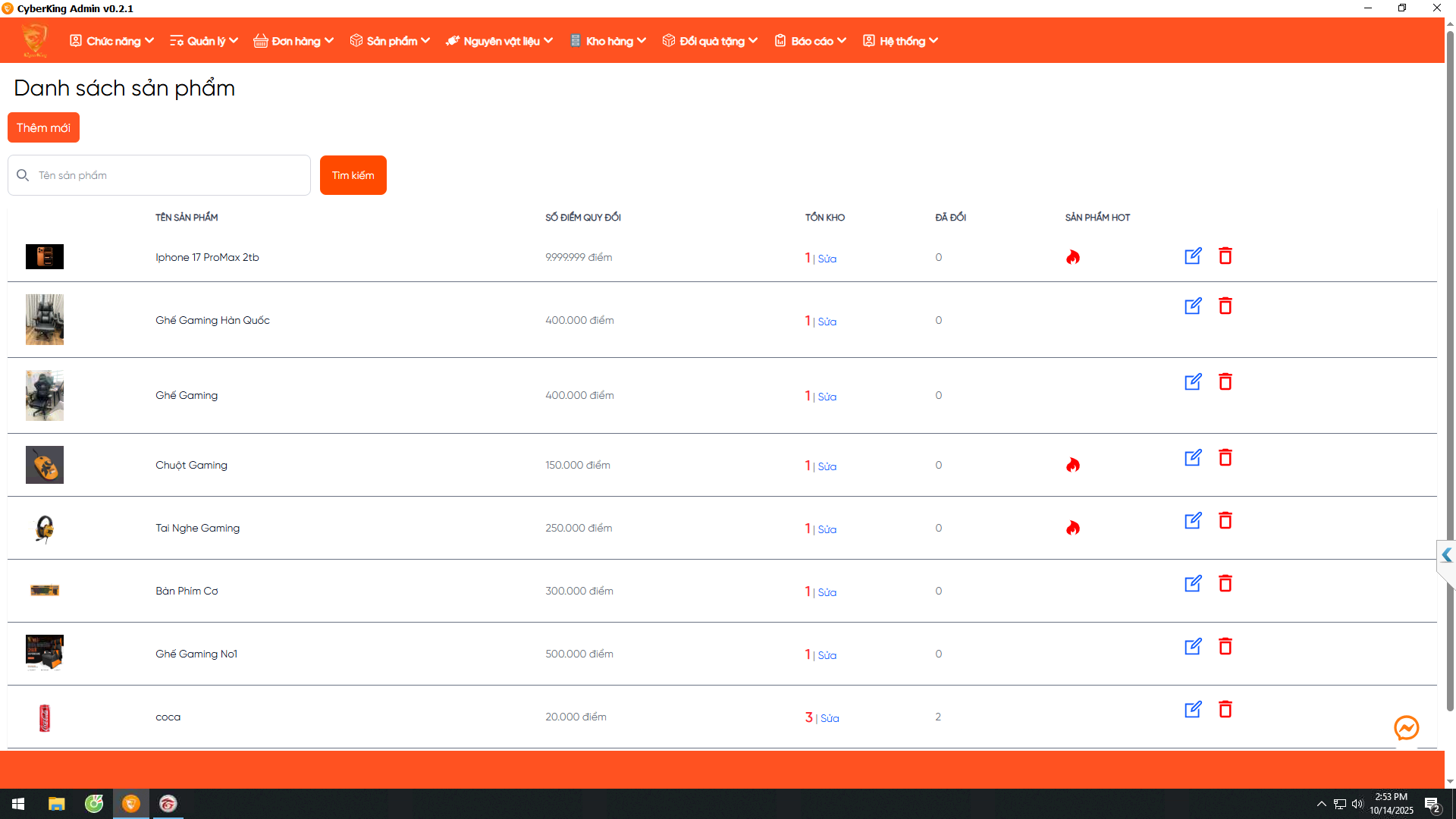Click Sửa stock link for coca
Screen dimensions: 1456x819
[x=830, y=719]
